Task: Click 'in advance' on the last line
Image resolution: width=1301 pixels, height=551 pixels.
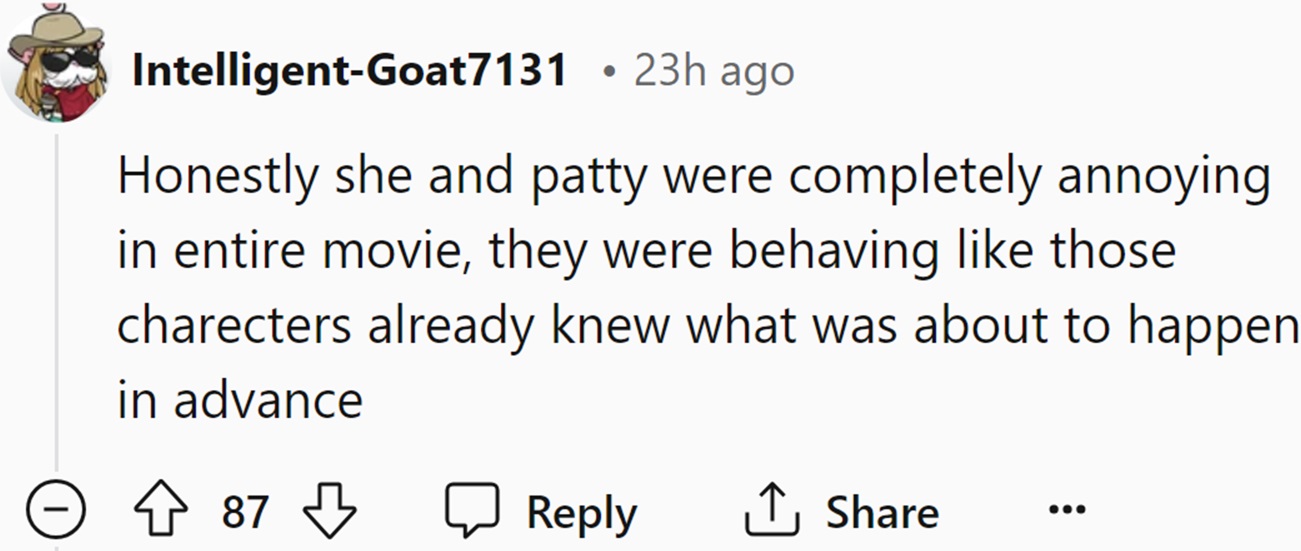Action: pos(240,402)
